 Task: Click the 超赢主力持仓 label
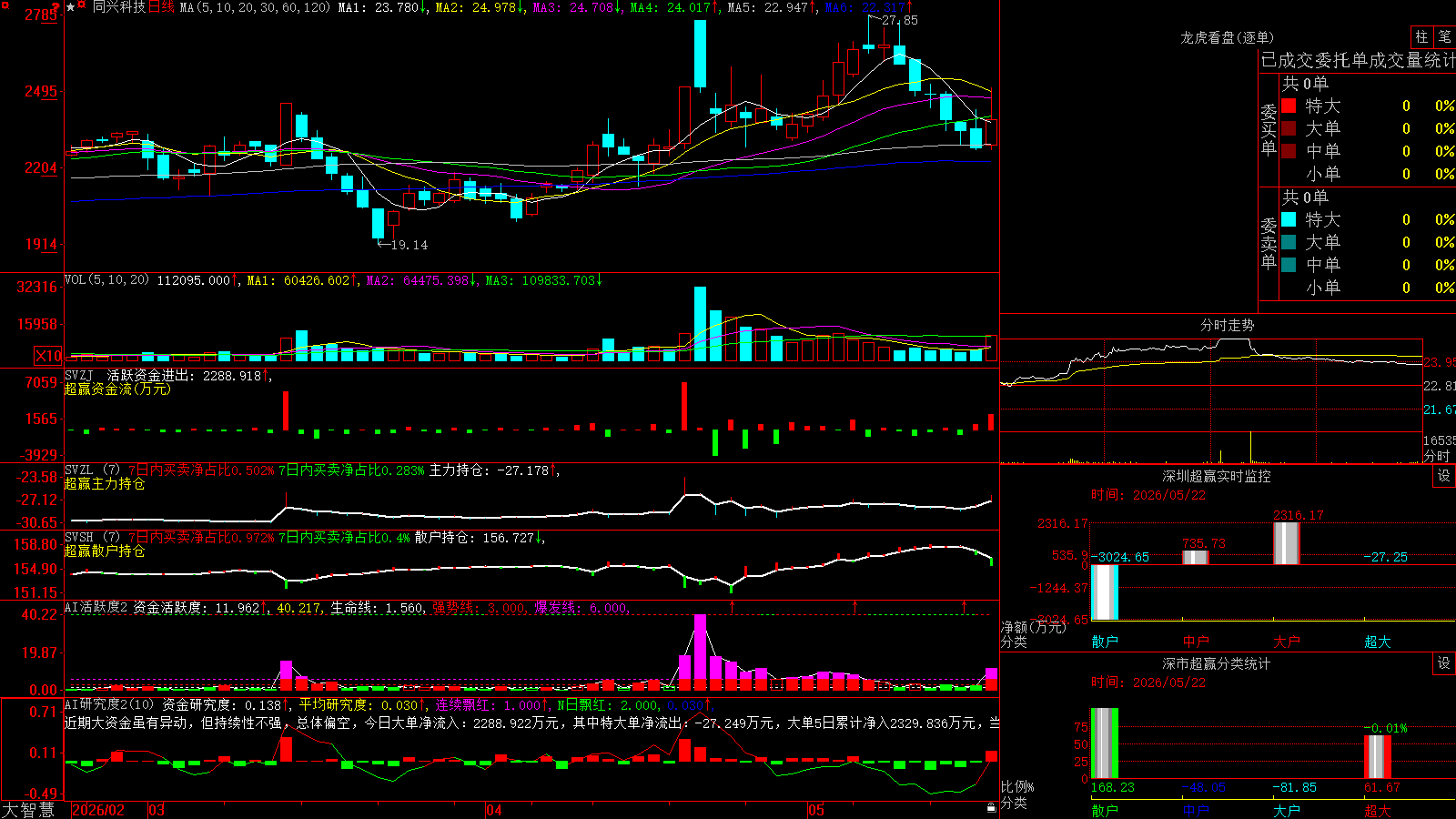click(105, 483)
